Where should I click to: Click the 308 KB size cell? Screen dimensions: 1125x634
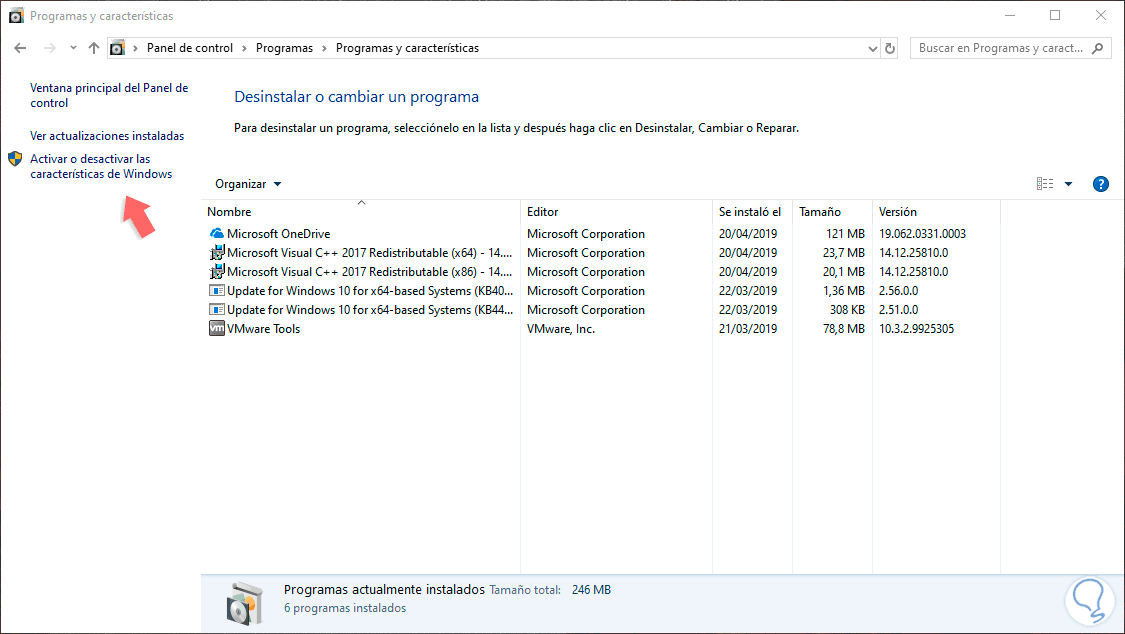point(847,310)
